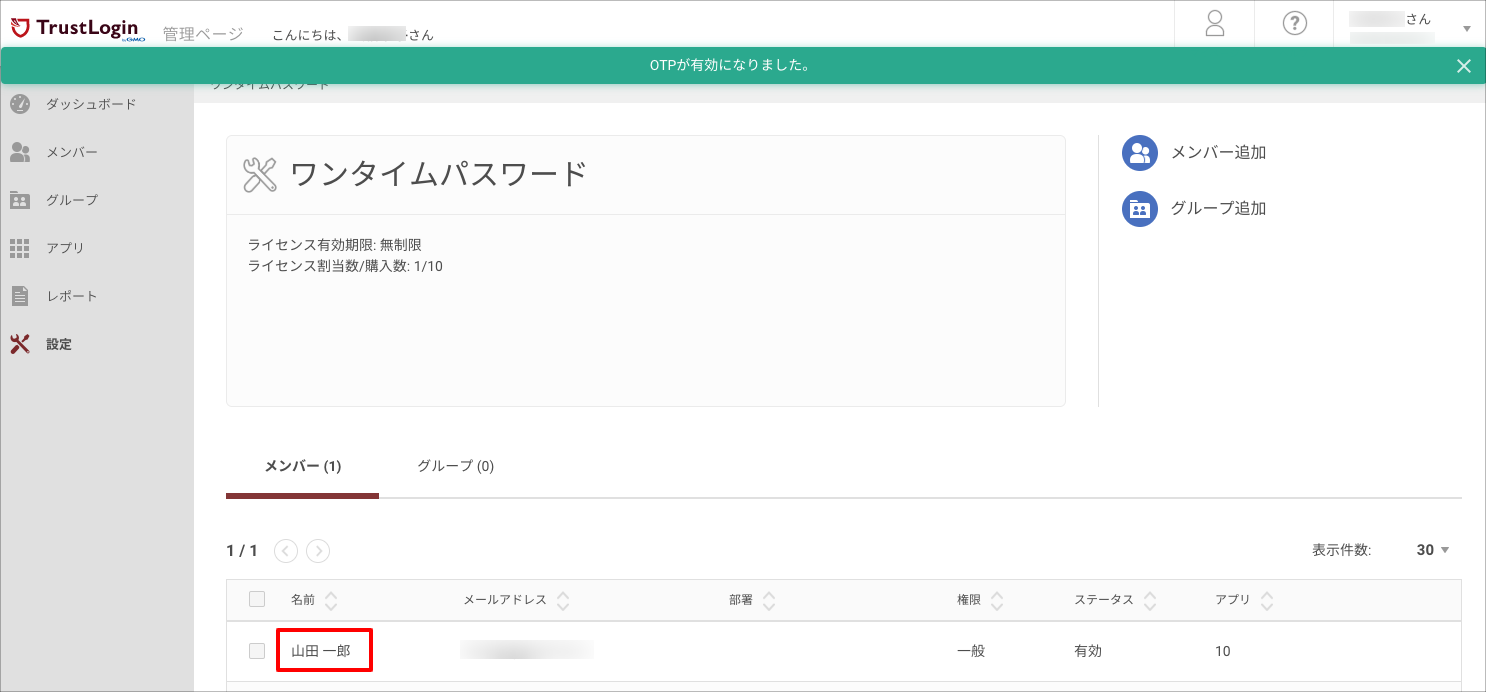Check the select-all checkbox in table header
The width and height of the screenshot is (1486, 692).
click(x=256, y=598)
